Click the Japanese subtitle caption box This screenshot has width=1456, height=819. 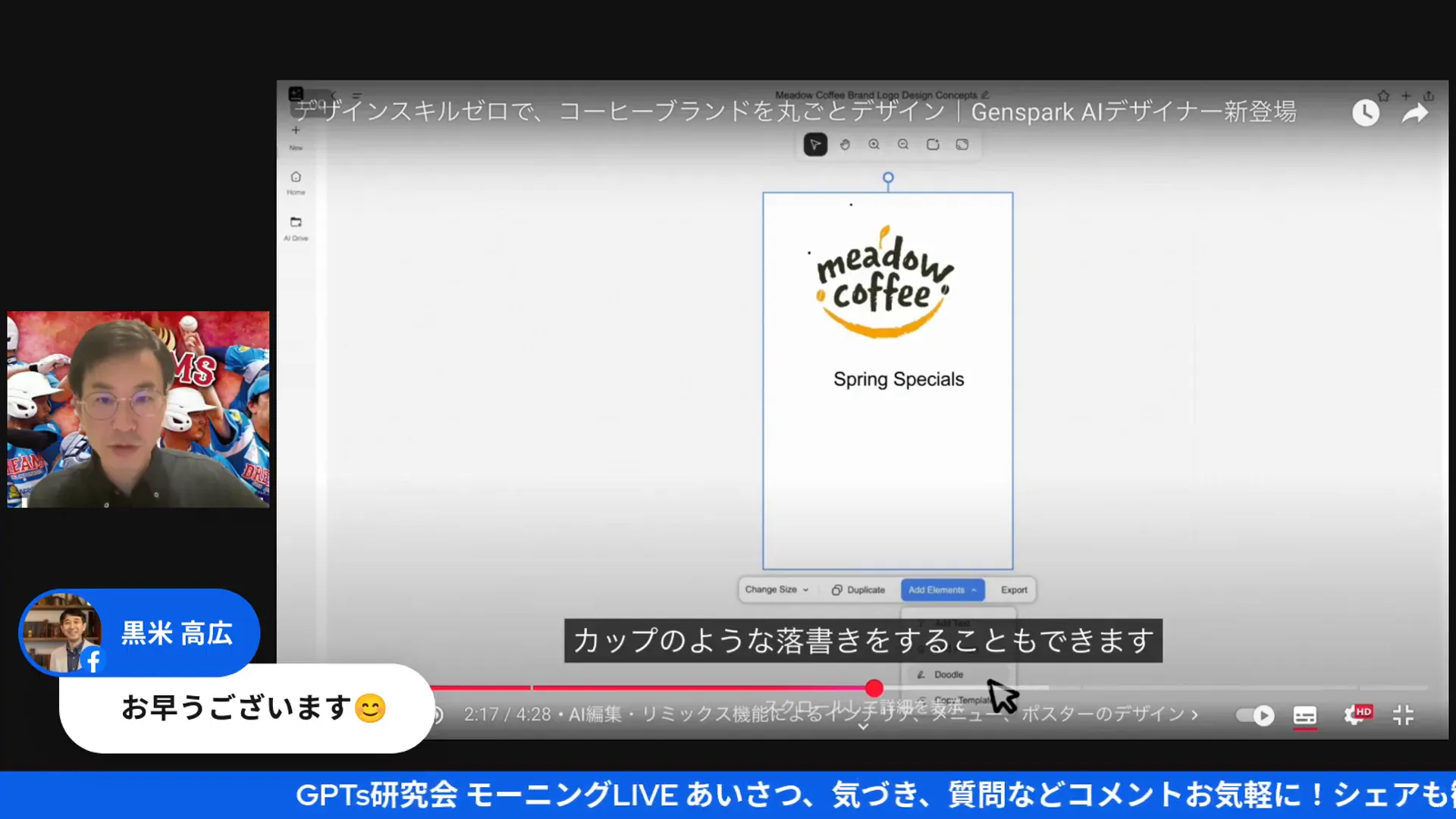863,641
